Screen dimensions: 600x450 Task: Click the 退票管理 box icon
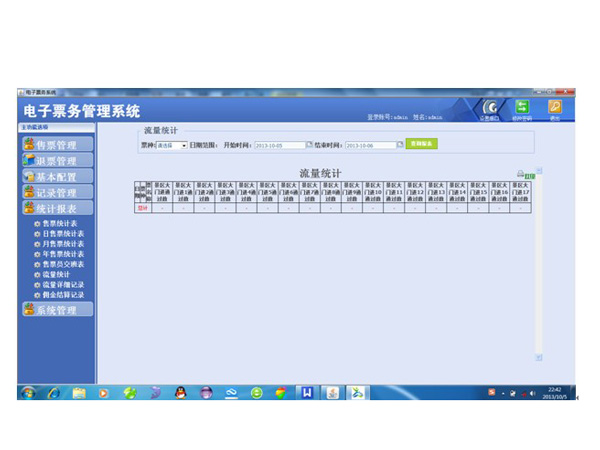pyautogui.click(x=29, y=160)
